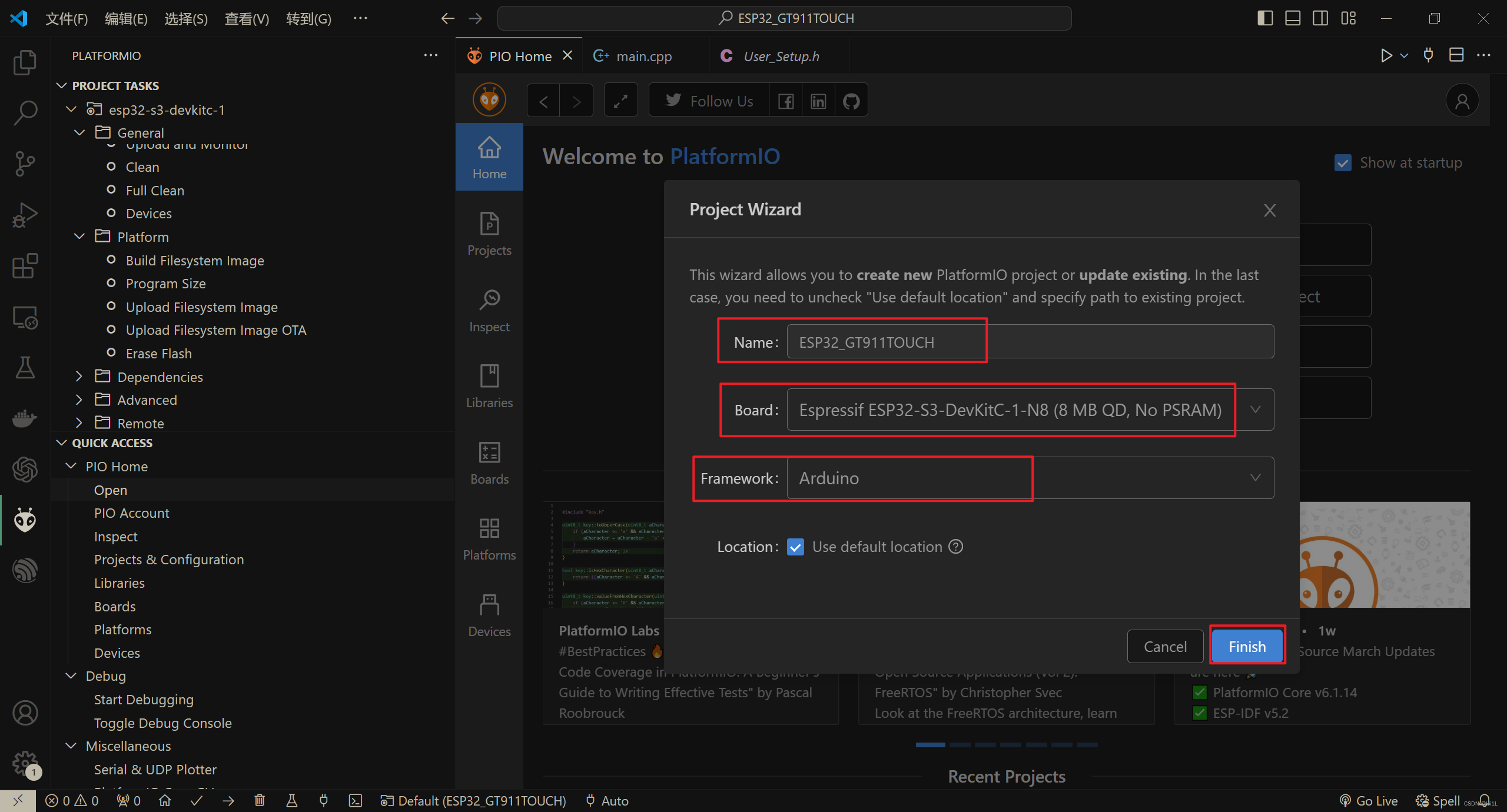1507x812 pixels.
Task: Switch to the main.cpp tab
Action: point(643,56)
